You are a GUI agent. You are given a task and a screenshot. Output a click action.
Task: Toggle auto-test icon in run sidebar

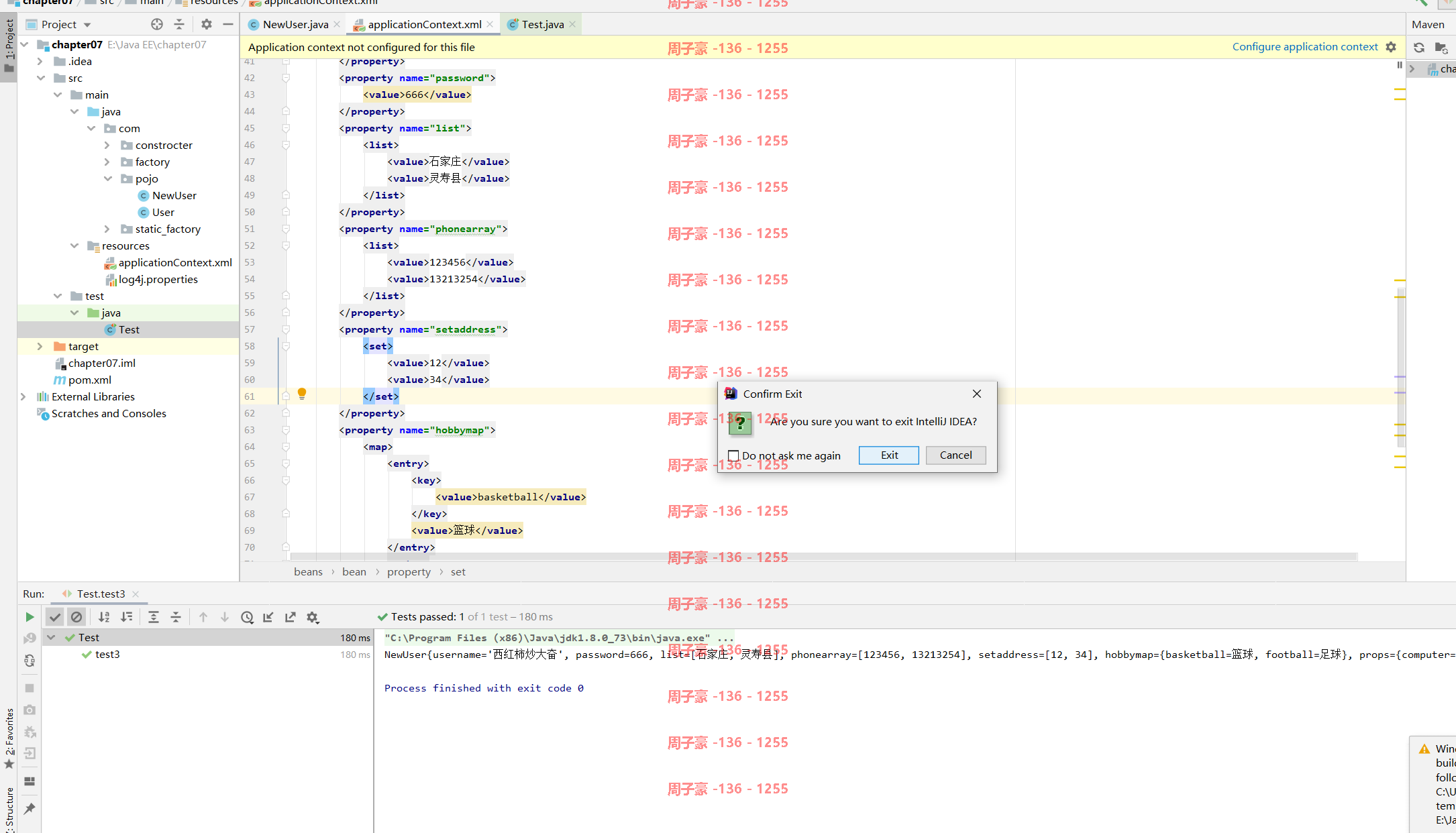point(30,661)
